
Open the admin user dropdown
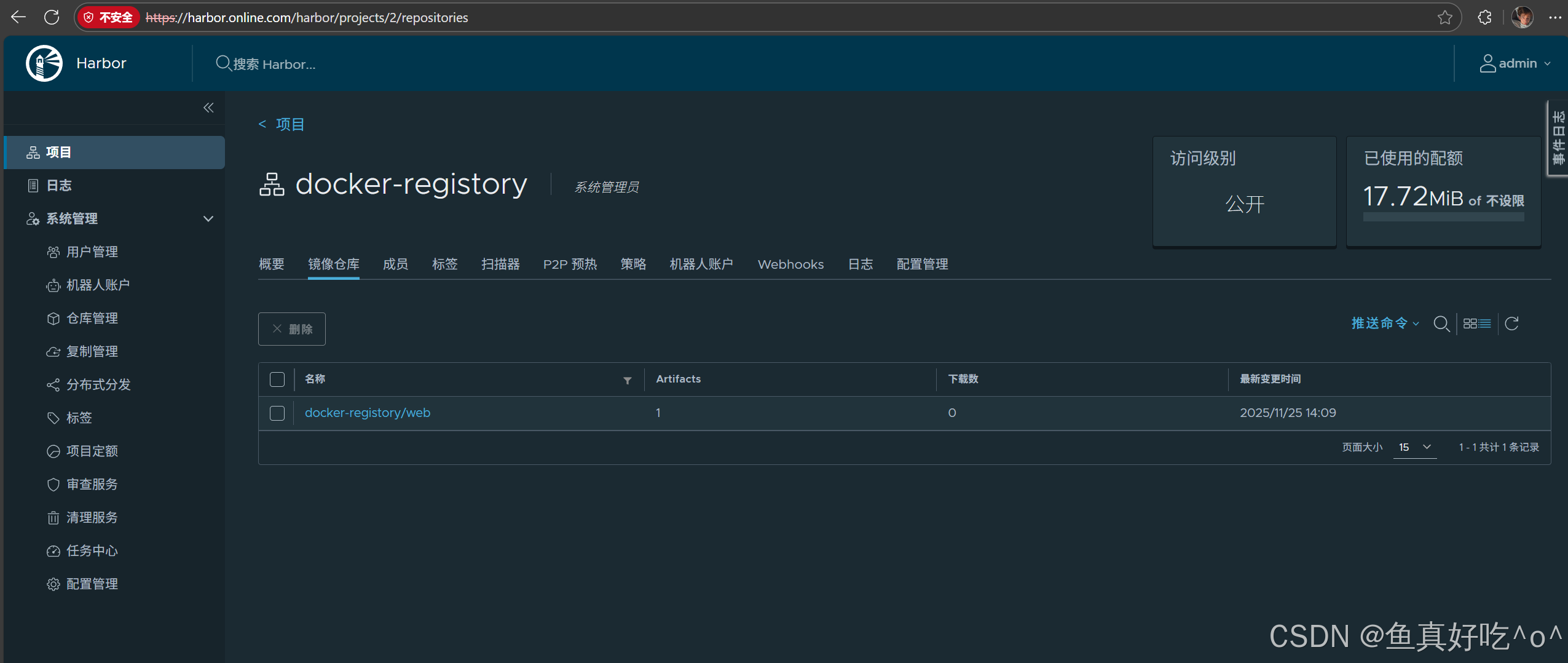pos(1515,63)
